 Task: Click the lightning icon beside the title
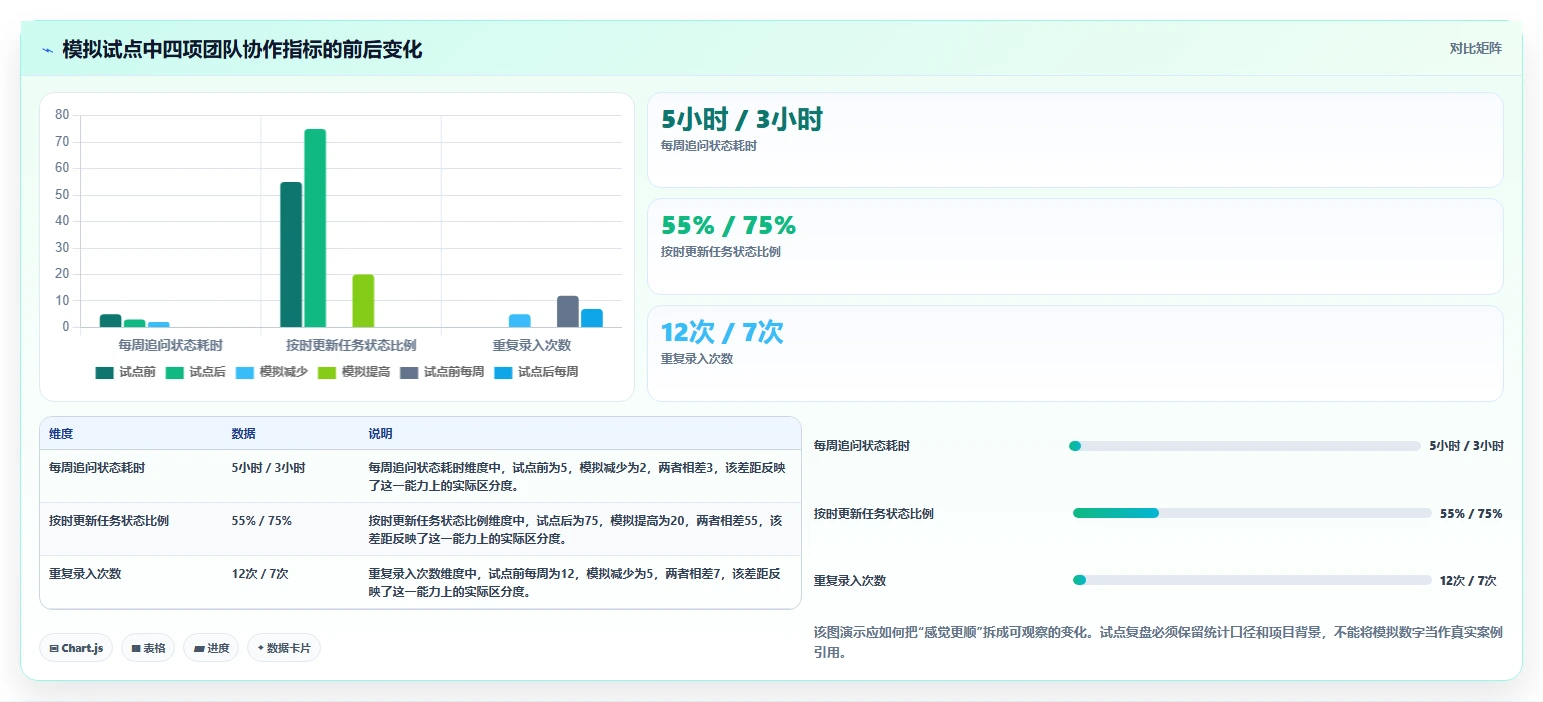[x=47, y=50]
